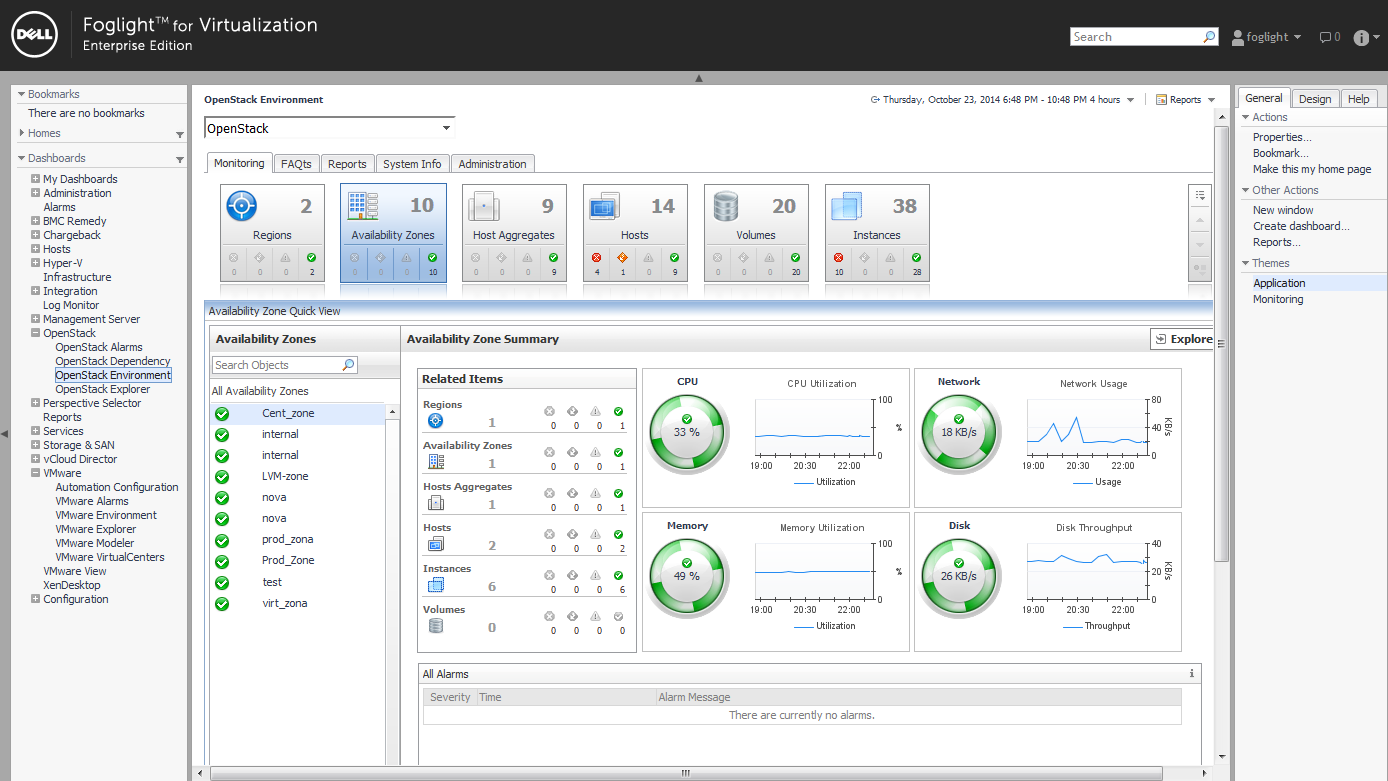Collapse the VMware tree node
The height and width of the screenshot is (781, 1388).
pyautogui.click(x=36, y=473)
